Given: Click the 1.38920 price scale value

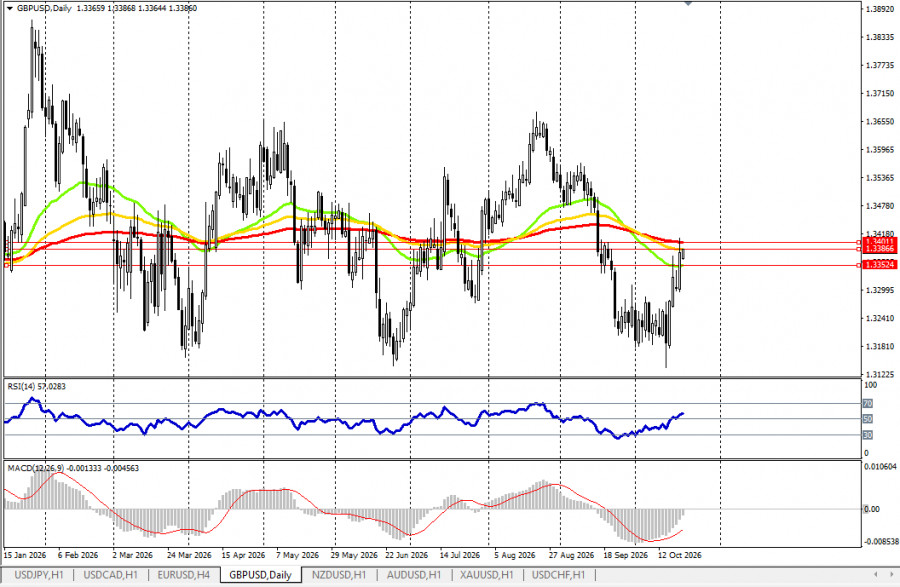Looking at the screenshot, I should pyautogui.click(x=880, y=9).
